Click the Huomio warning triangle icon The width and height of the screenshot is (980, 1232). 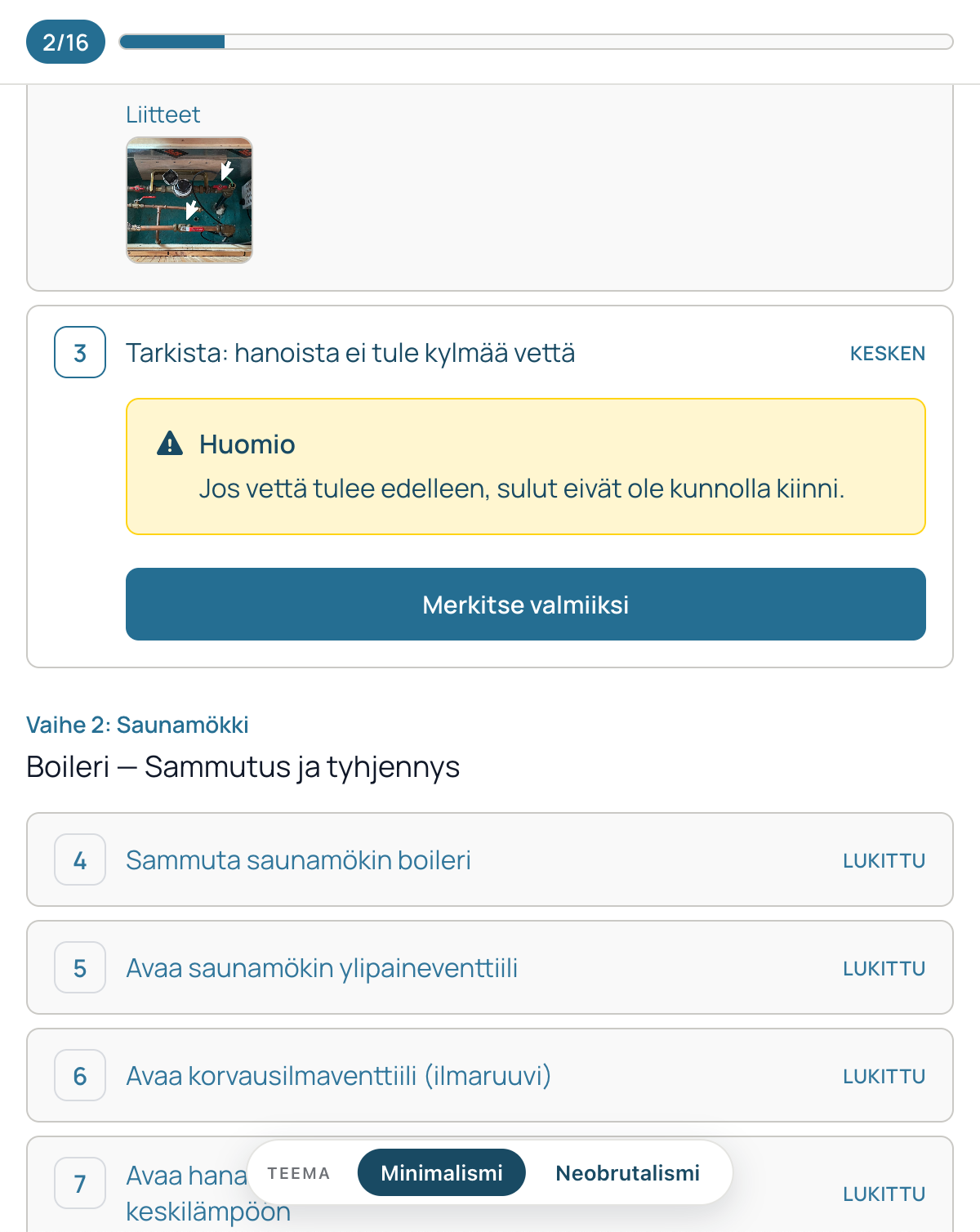click(170, 443)
